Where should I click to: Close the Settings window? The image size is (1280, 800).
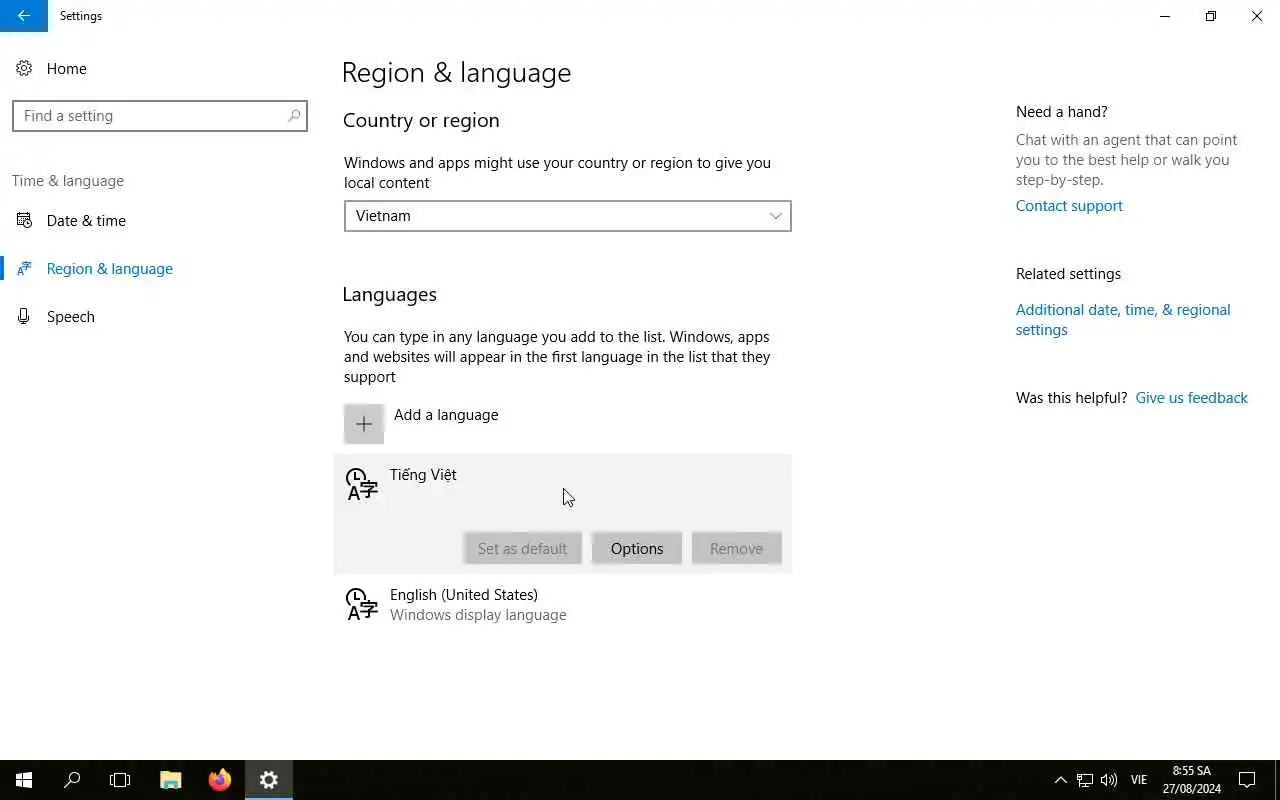click(x=1257, y=16)
